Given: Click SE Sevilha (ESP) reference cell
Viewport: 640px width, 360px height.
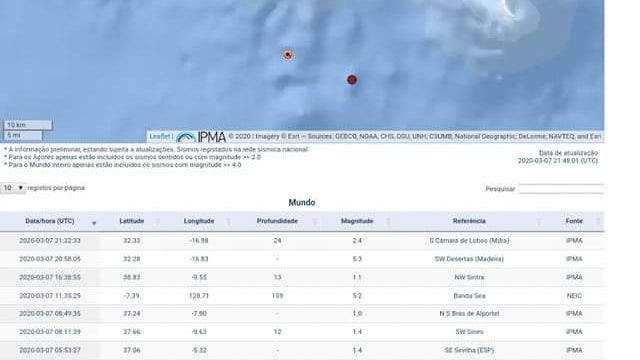Looking at the screenshot, I should pyautogui.click(x=469, y=350).
